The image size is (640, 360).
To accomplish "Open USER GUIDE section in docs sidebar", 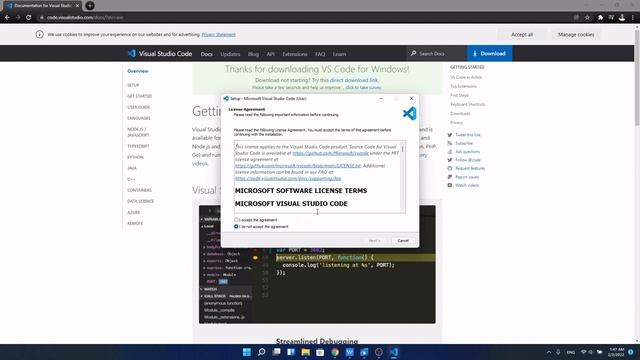I will point(138,107).
